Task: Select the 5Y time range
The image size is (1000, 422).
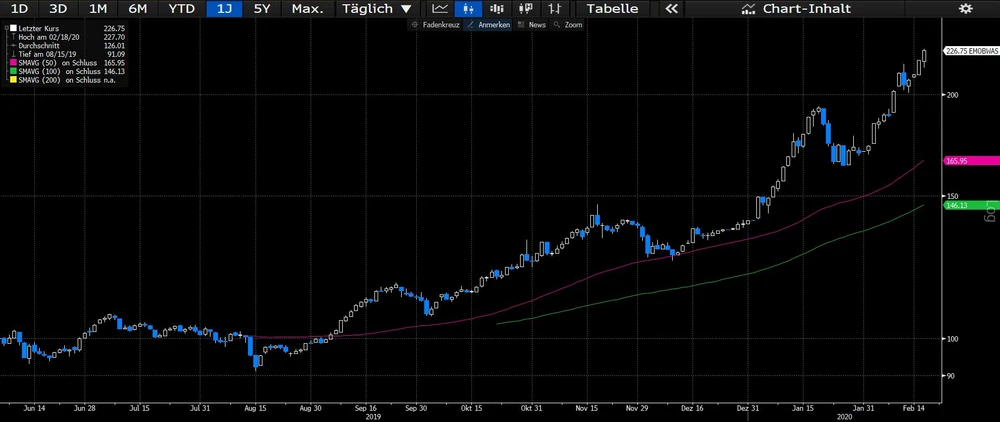Action: point(261,8)
